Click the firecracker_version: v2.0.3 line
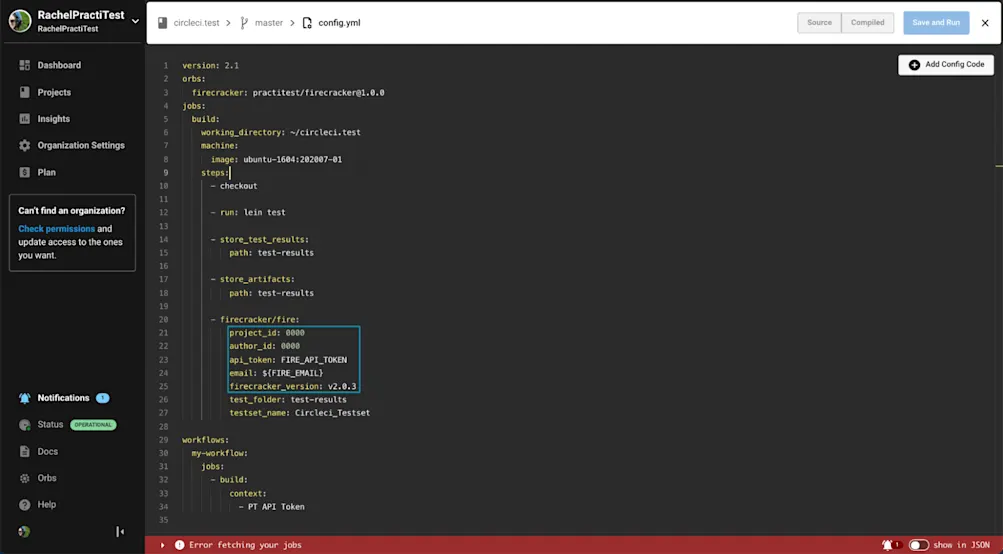 pyautogui.click(x=293, y=386)
